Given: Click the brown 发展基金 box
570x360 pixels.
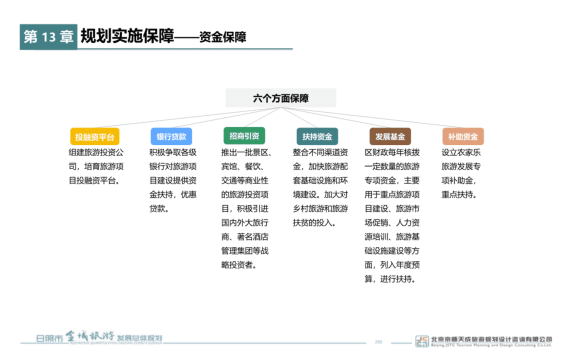Looking at the screenshot, I should tap(390, 136).
